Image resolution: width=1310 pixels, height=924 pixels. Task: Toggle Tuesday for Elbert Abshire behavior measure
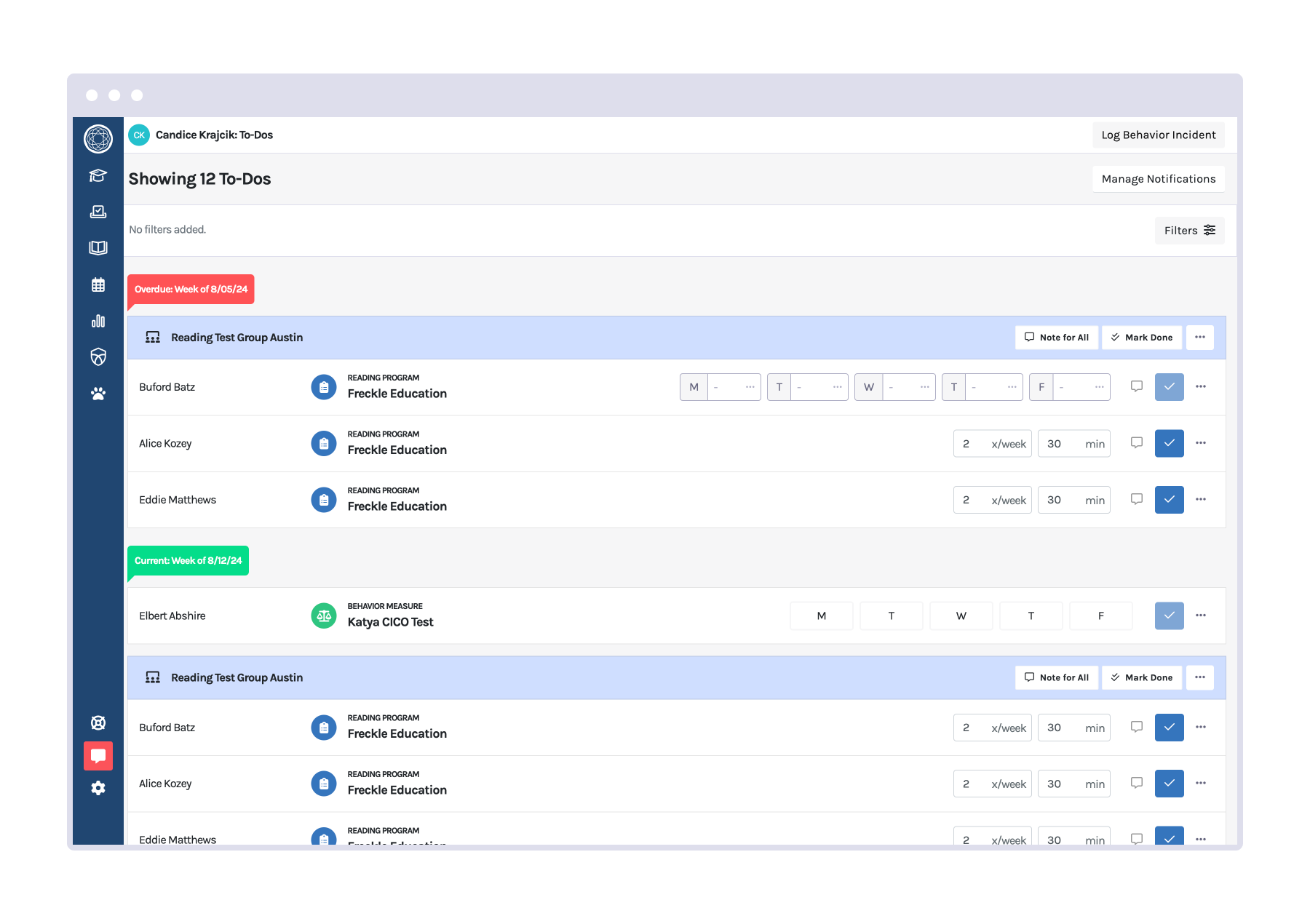point(892,616)
